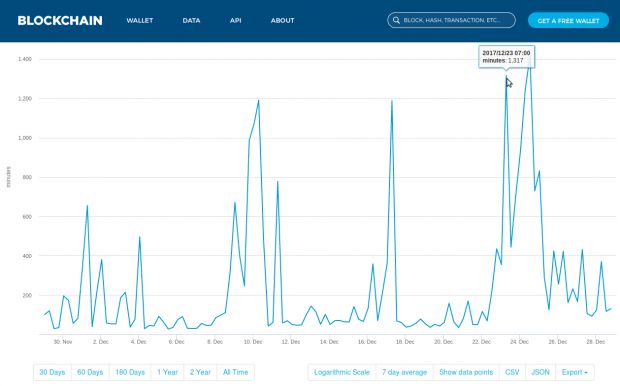
Task: Click the 12. Dec x-axis label
Action: [291, 342]
